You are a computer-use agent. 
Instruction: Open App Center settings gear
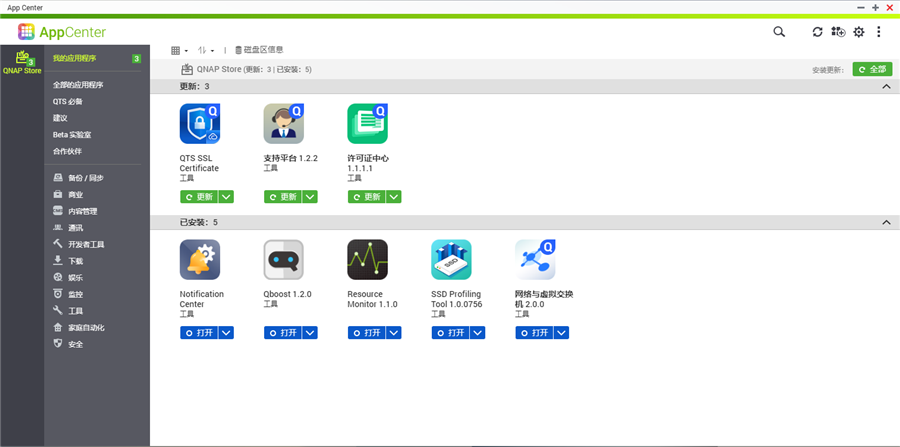click(858, 32)
